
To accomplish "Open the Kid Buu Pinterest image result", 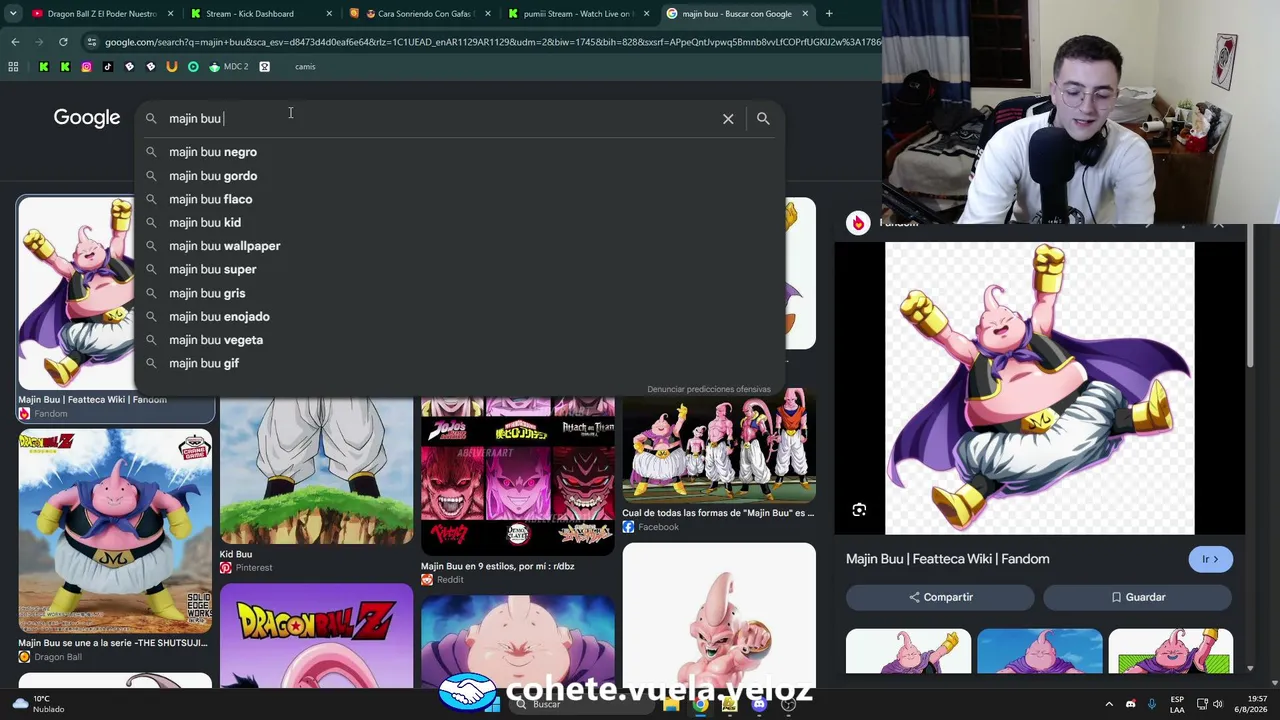I will 316,472.
